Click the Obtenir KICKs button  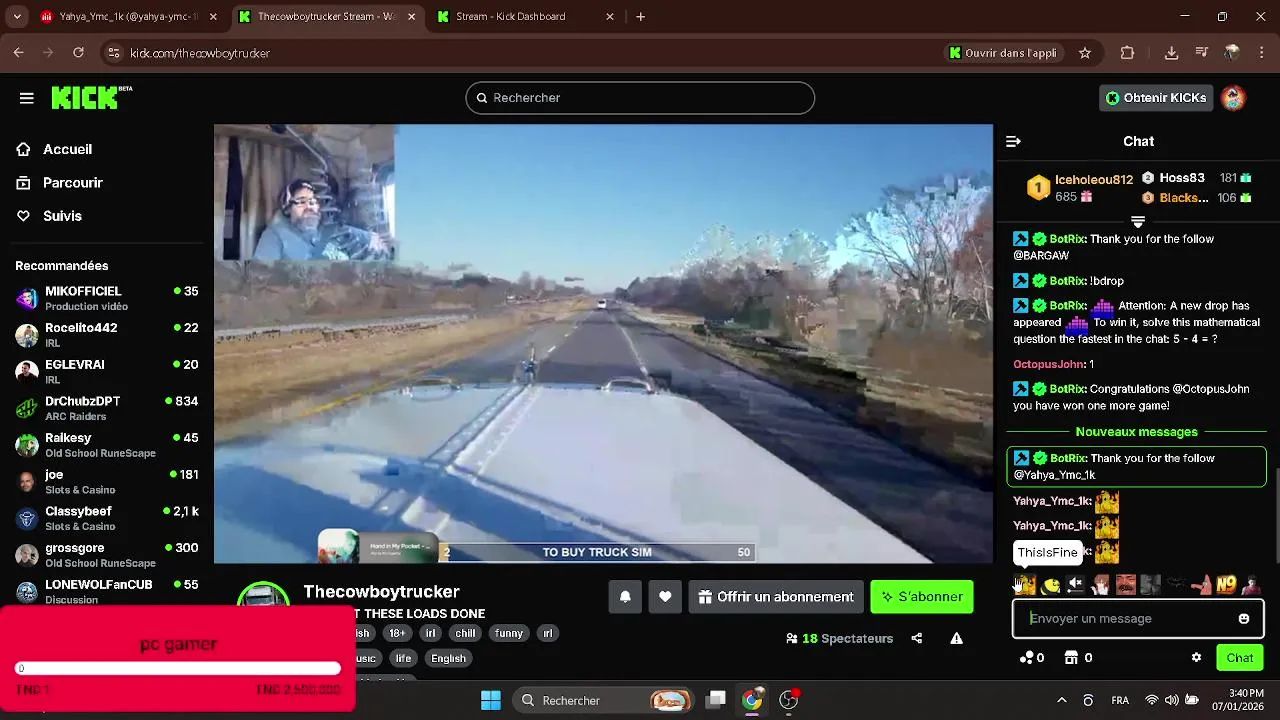[x=1156, y=98]
